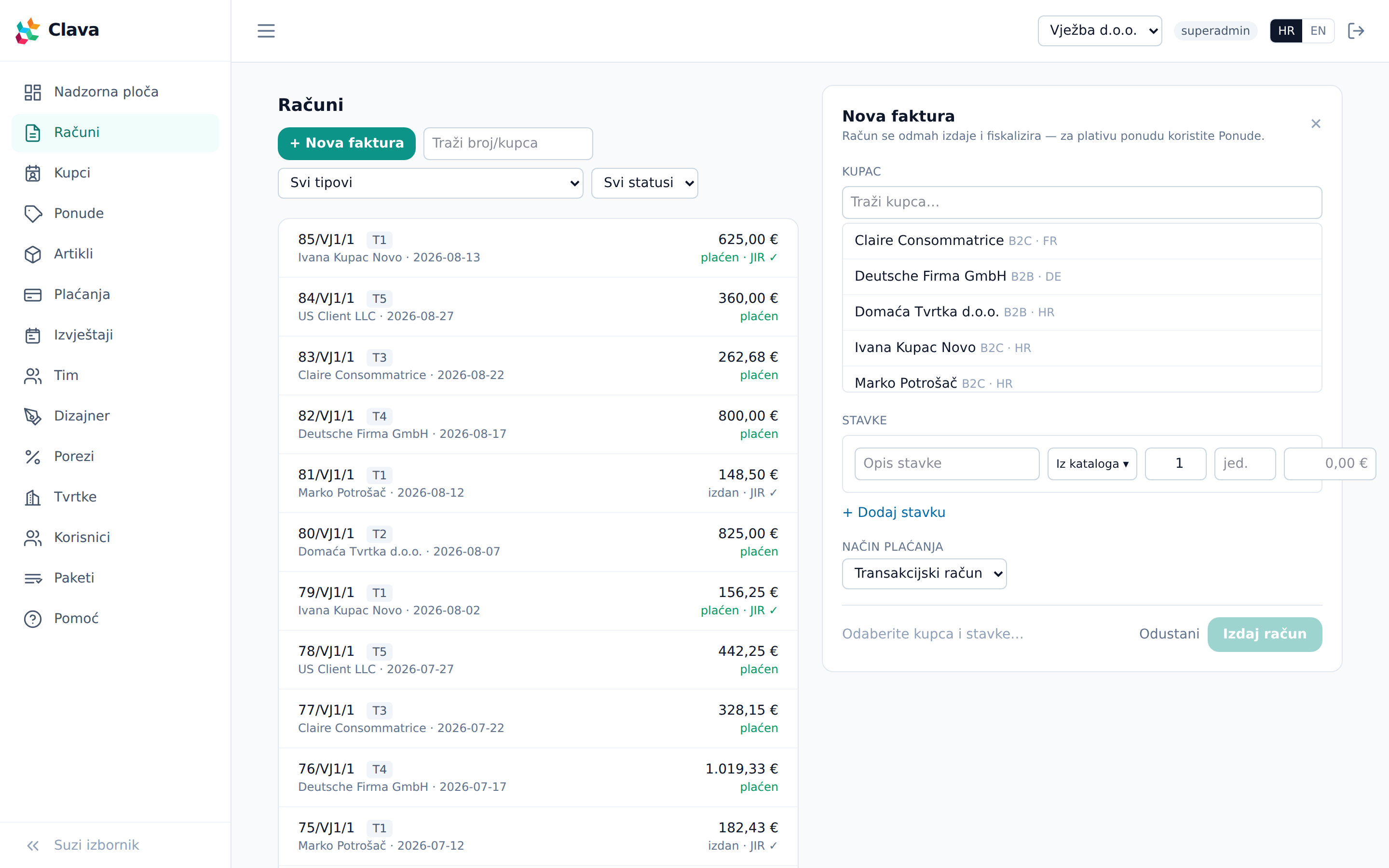Screen dimensions: 1389x868
Task: Collapse sidebar with Suzi izbornik chevrons
Action: [33, 845]
